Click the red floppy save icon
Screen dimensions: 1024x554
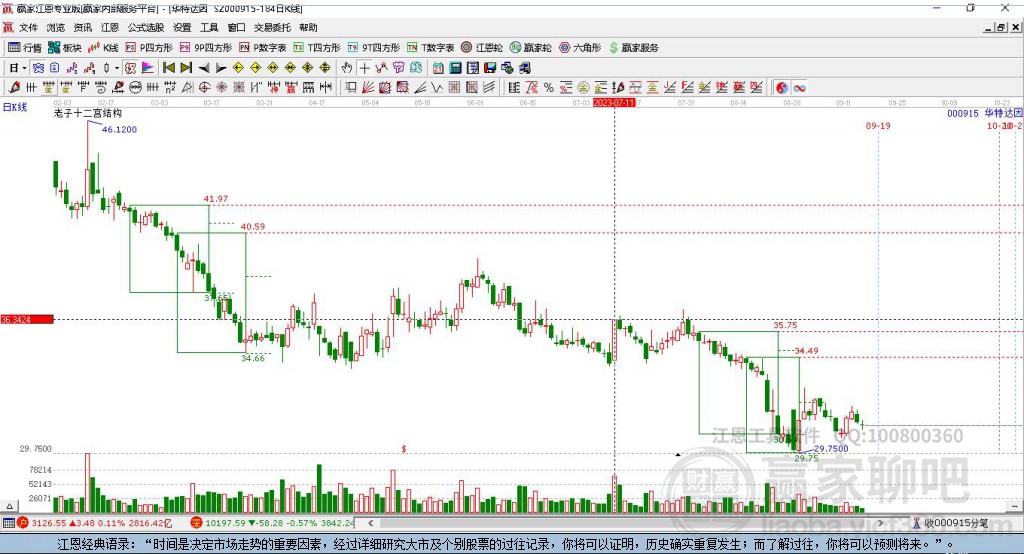tap(490, 68)
